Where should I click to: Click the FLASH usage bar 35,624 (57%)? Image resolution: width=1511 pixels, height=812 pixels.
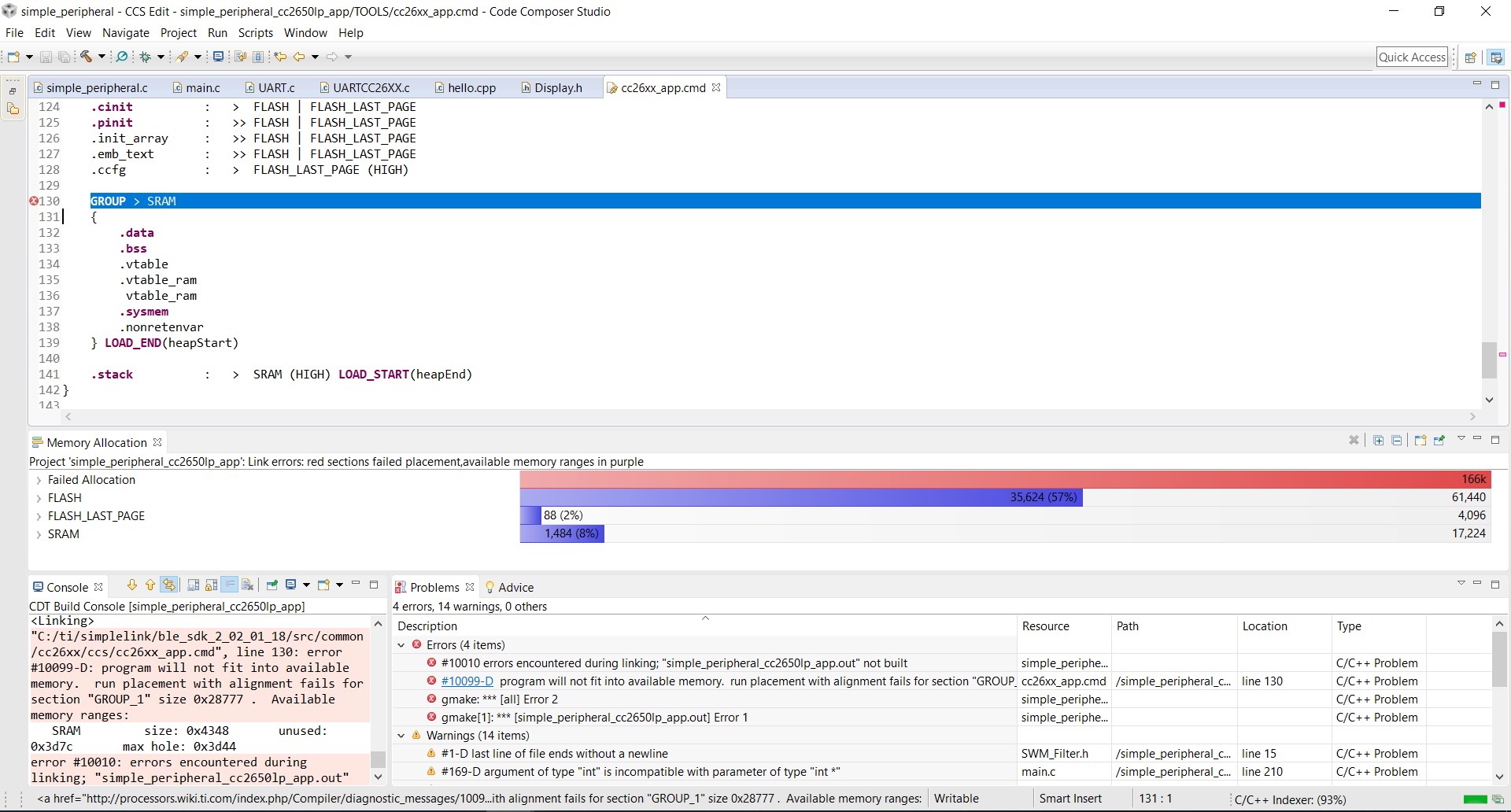pos(801,497)
